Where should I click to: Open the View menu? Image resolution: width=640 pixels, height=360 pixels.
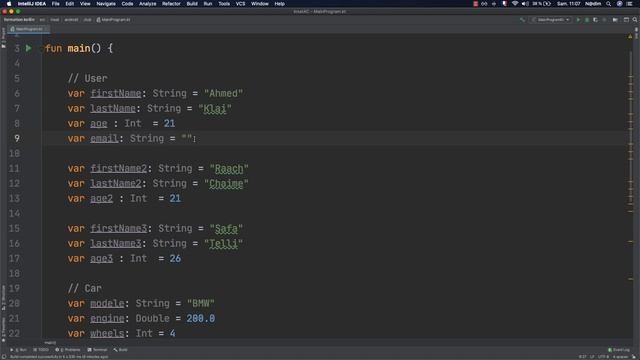click(x=85, y=4)
